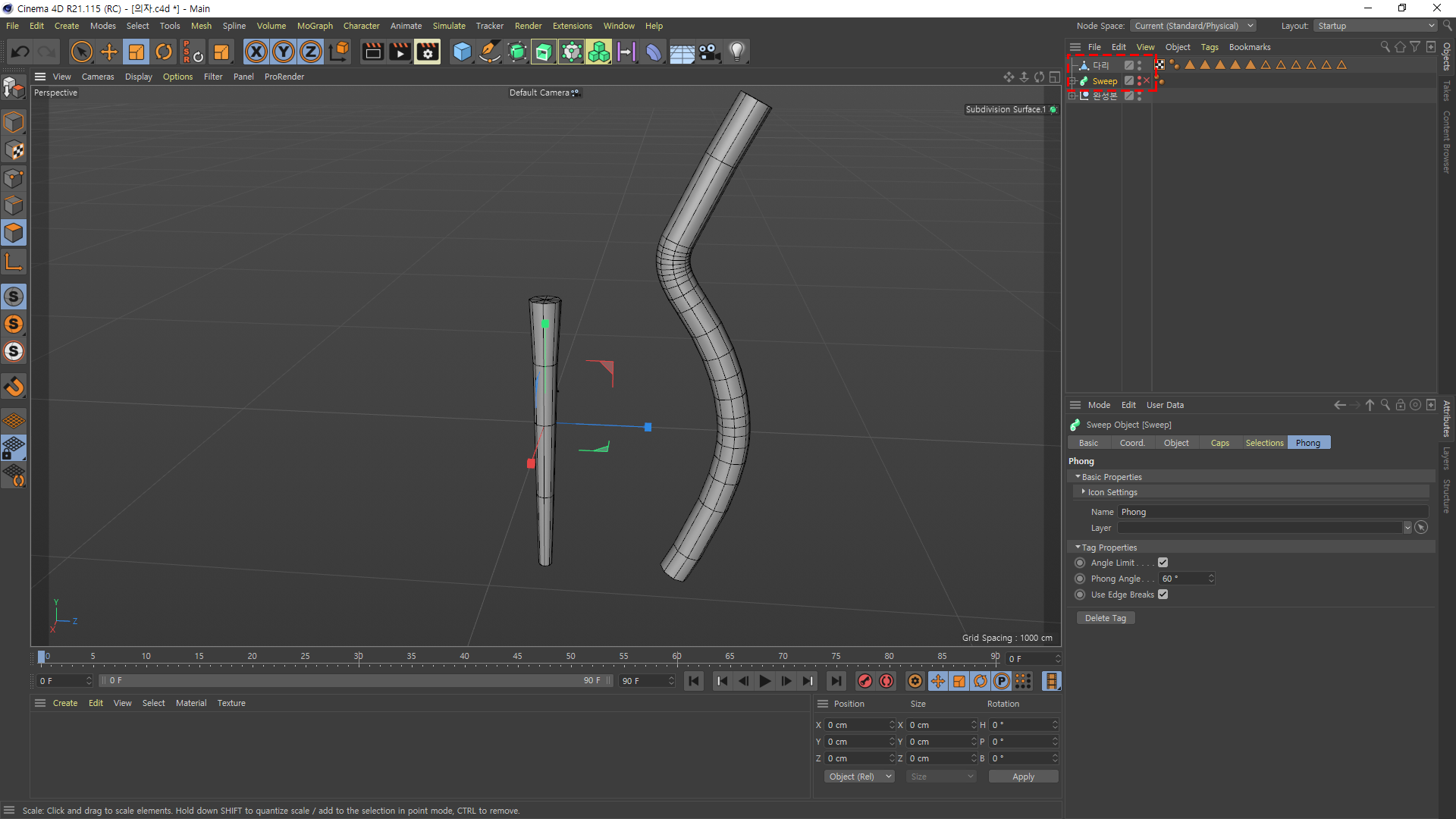Switch to the Caps tab
This screenshot has width=1456, height=819.
pyautogui.click(x=1219, y=443)
